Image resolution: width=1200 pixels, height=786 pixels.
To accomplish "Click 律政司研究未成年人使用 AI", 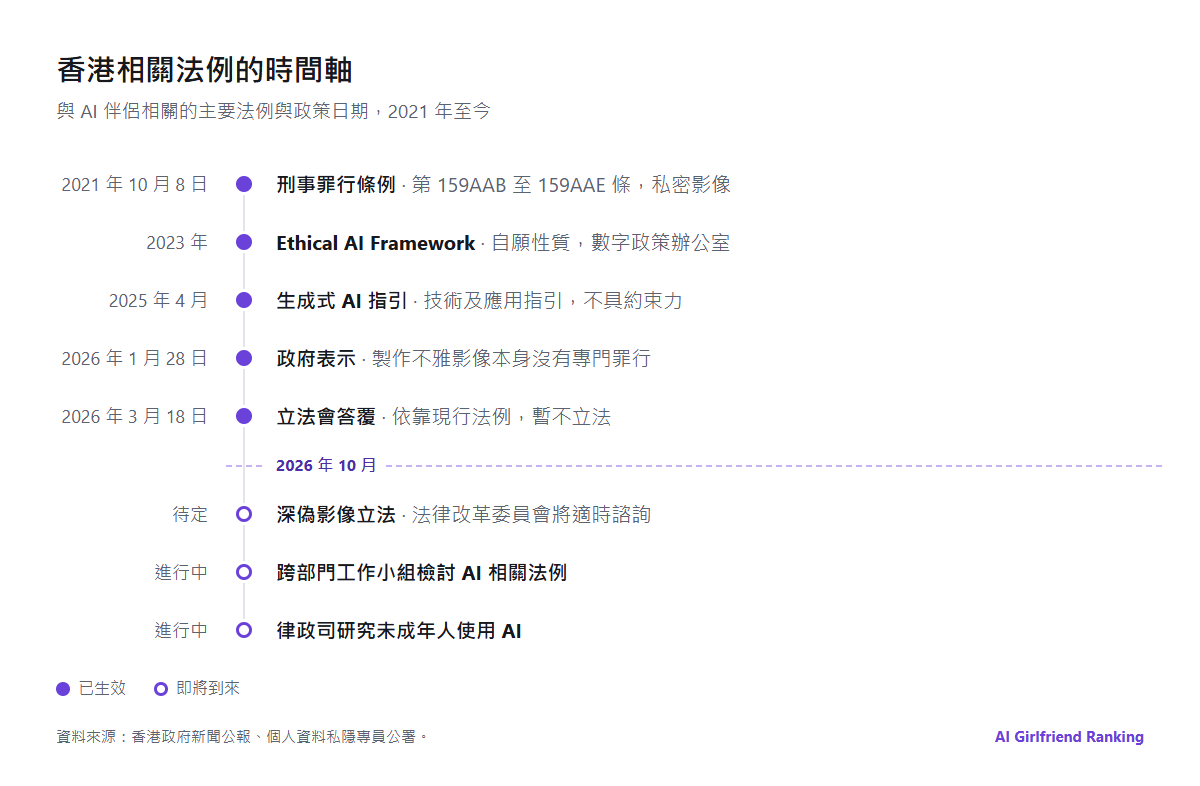I will pyautogui.click(x=399, y=630).
